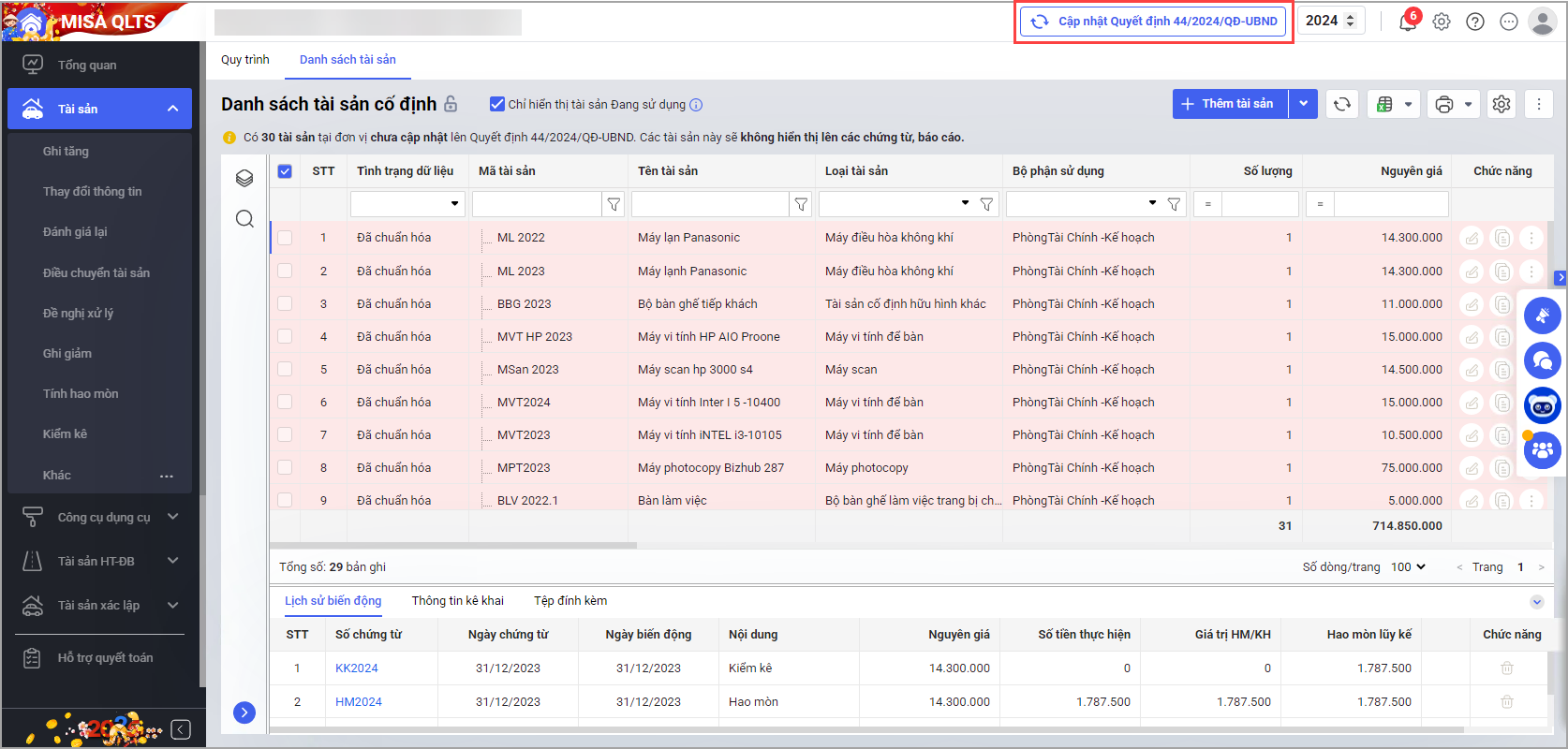Open the print icon button
The image size is (1568, 749).
pyautogui.click(x=1444, y=104)
